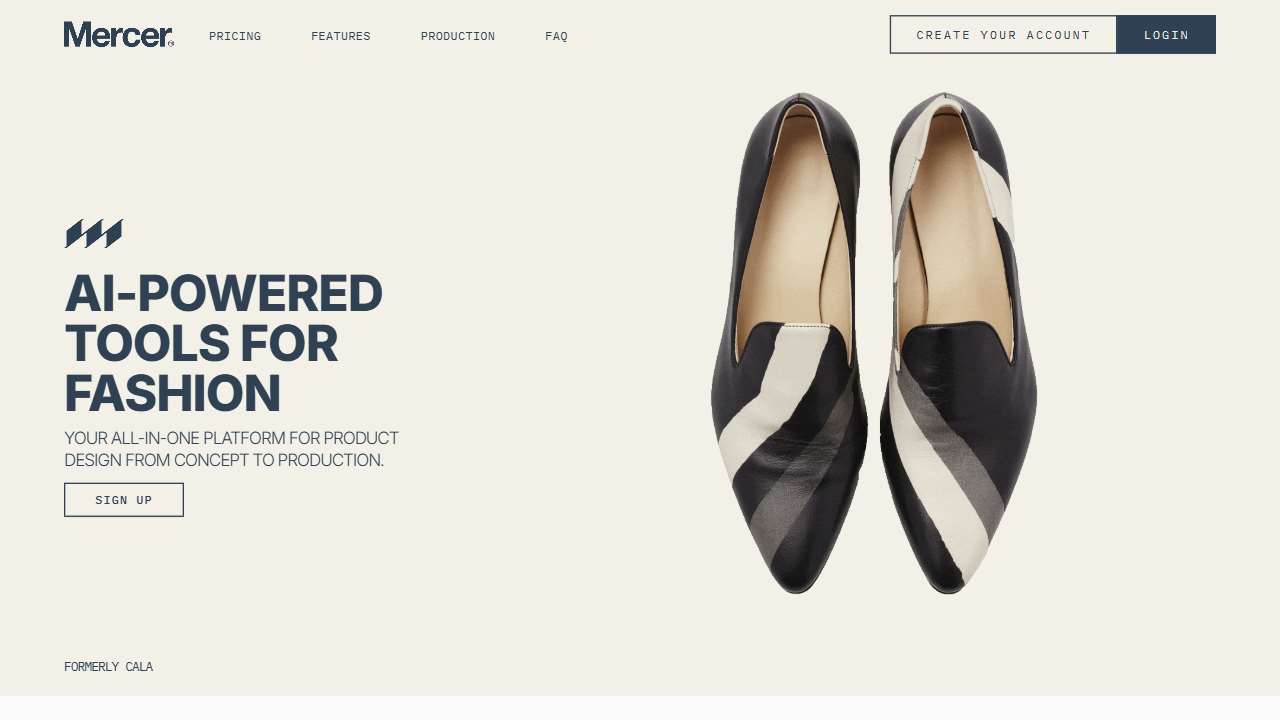
Task: Open the FAQ nav link
Action: 556,36
